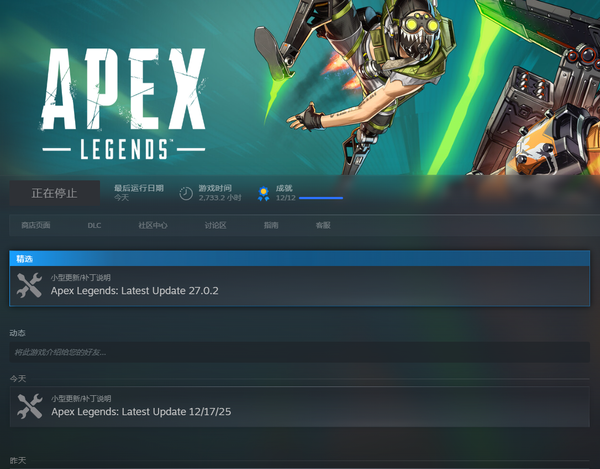
Task: Click the achievements ribbon medal icon
Action: (x=263, y=193)
